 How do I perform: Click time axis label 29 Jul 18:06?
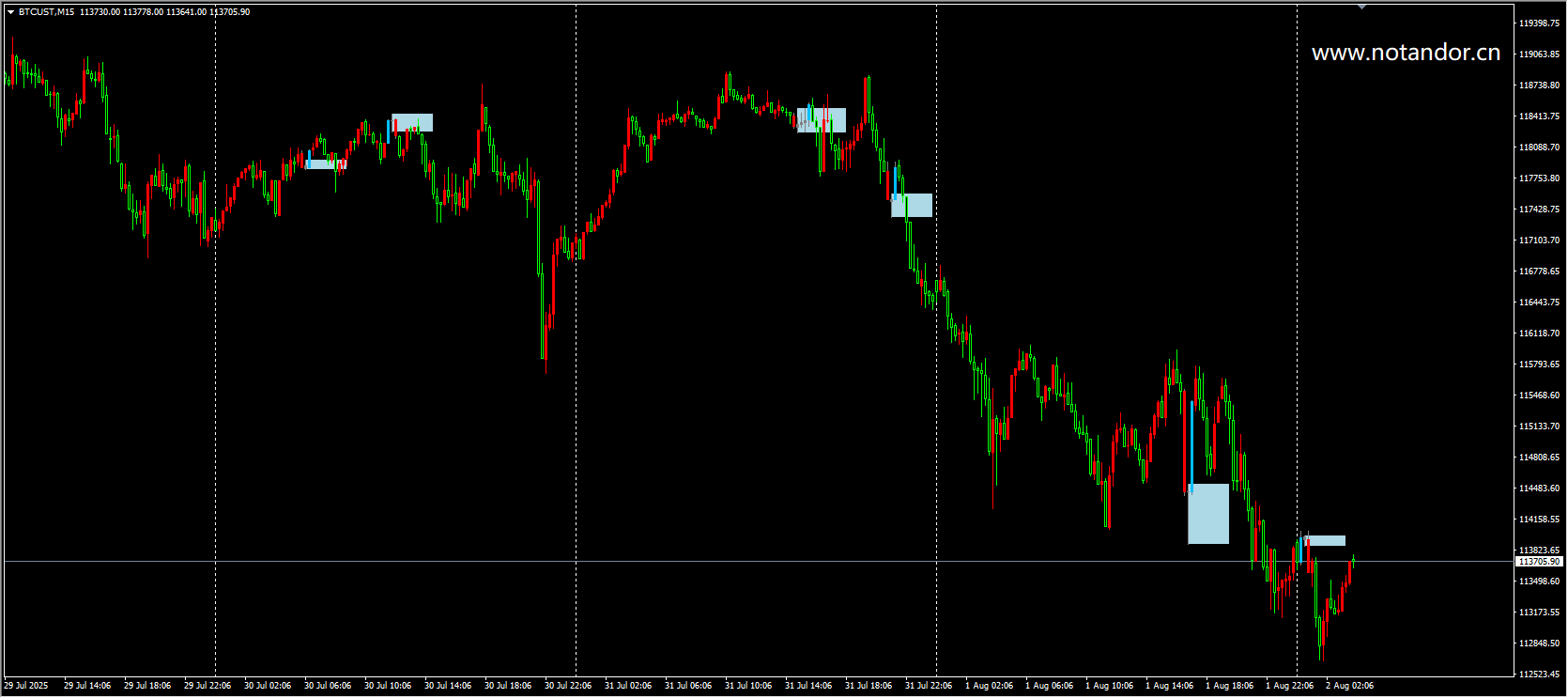tap(147, 686)
